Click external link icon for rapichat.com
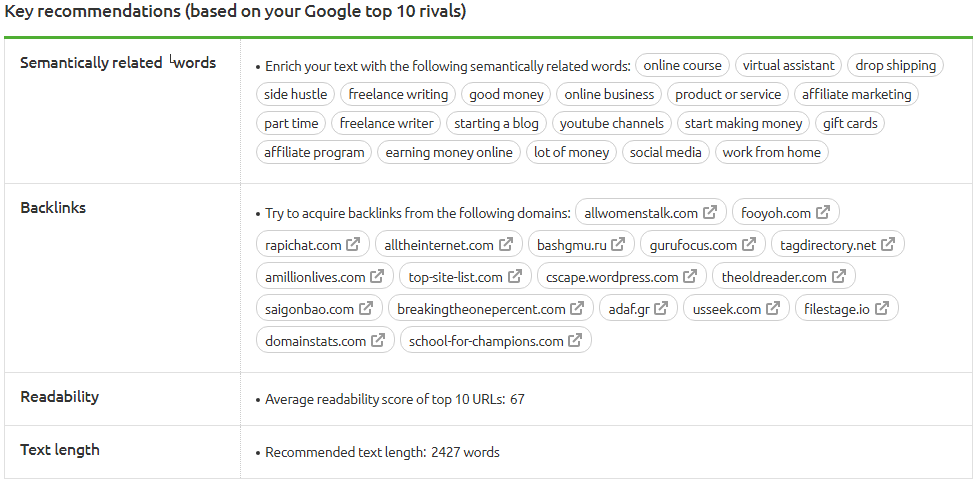979x484 pixels. coord(353,245)
